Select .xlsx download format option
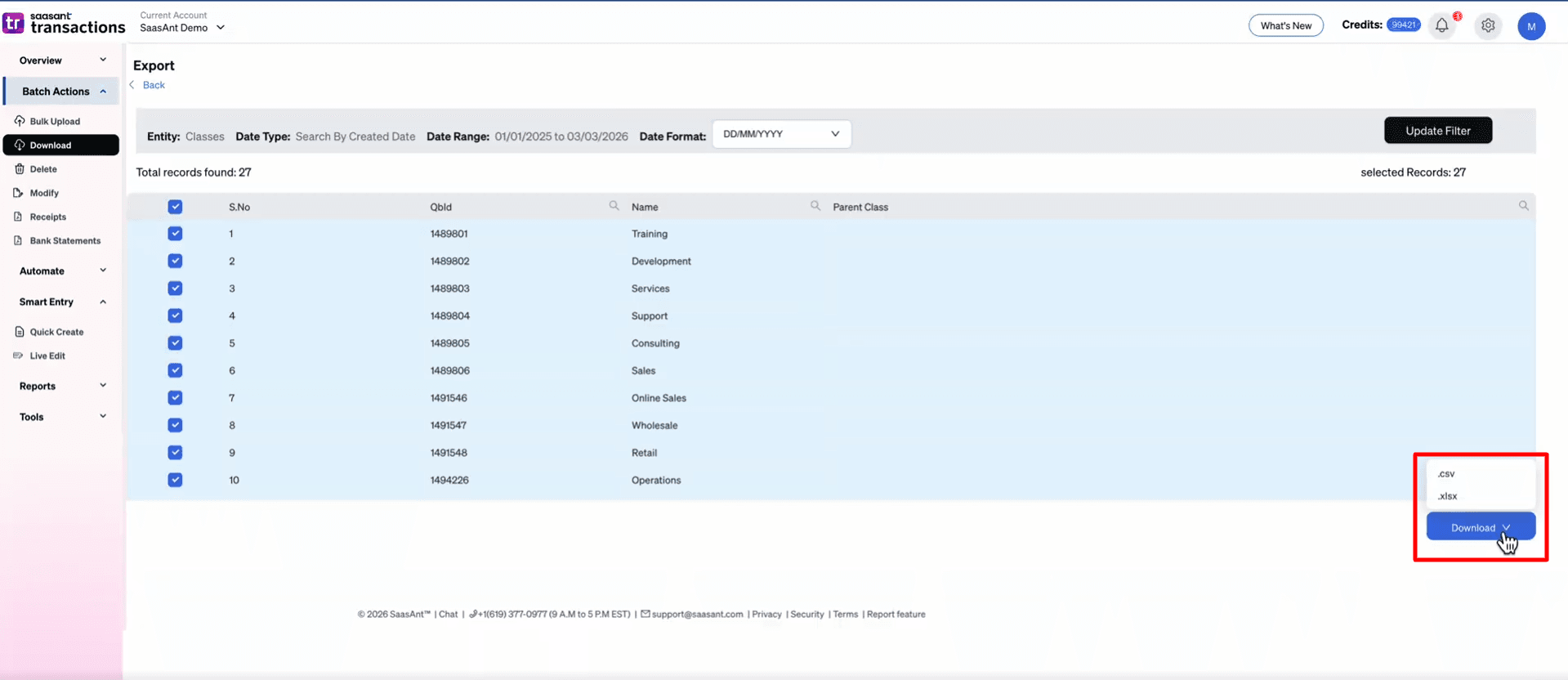The height and width of the screenshot is (680, 1568). [x=1447, y=496]
